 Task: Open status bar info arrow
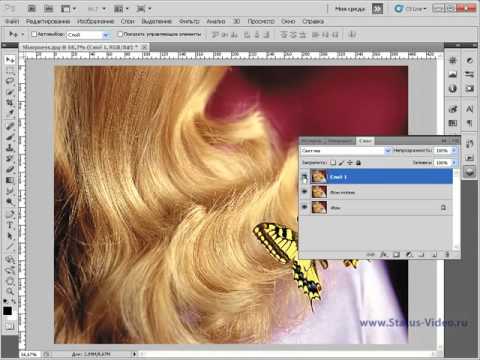coord(135,354)
